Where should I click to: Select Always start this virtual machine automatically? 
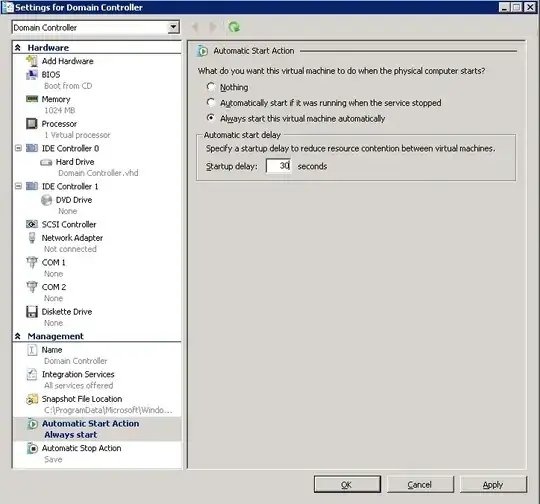click(211, 118)
